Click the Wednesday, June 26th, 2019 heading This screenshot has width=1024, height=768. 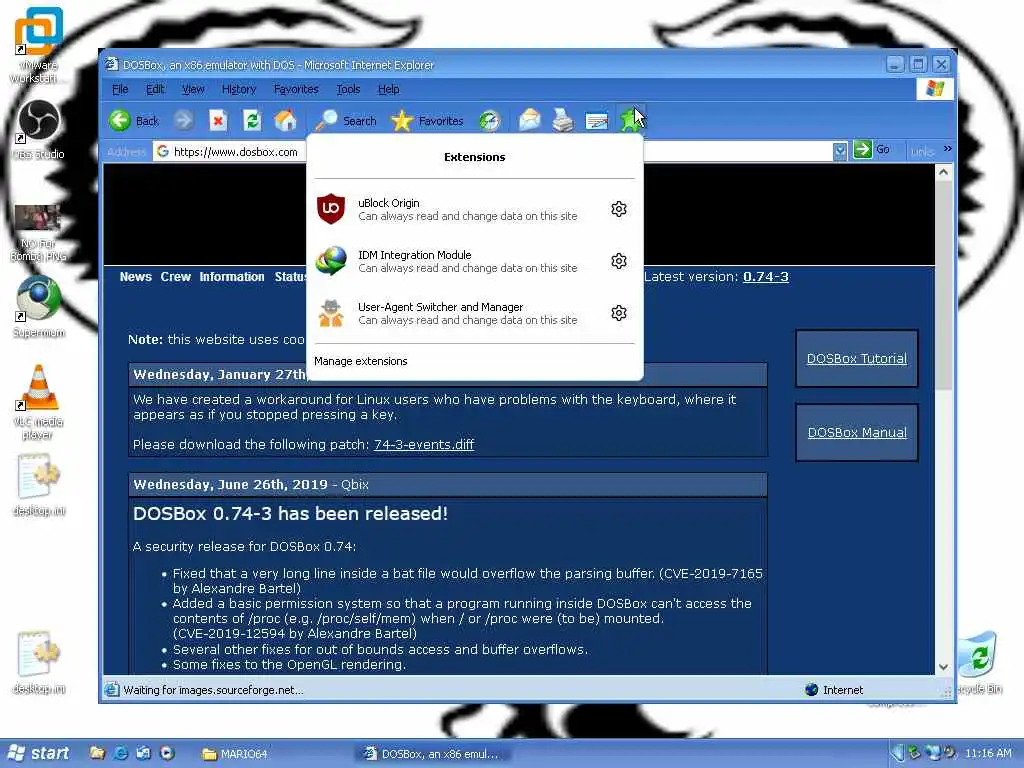tap(230, 485)
